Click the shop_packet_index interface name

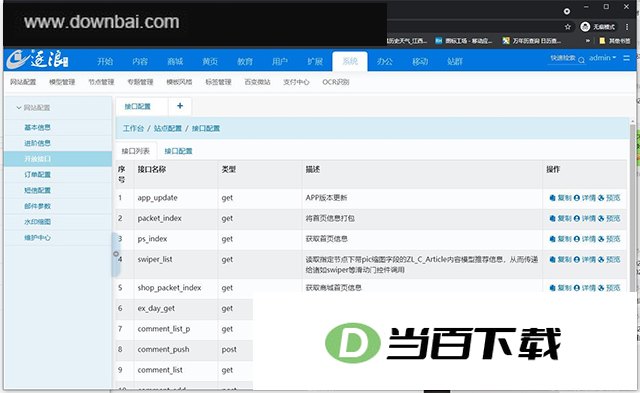coord(169,288)
